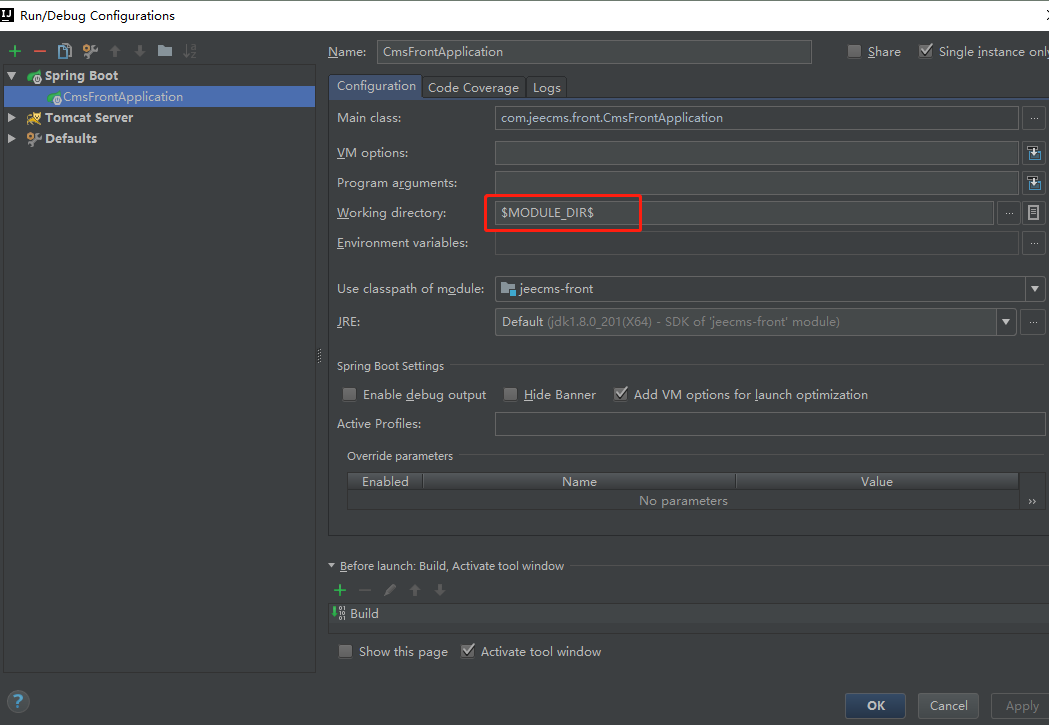The width and height of the screenshot is (1049, 725).
Task: Click the green plus in Before launch
Action: tap(340, 590)
